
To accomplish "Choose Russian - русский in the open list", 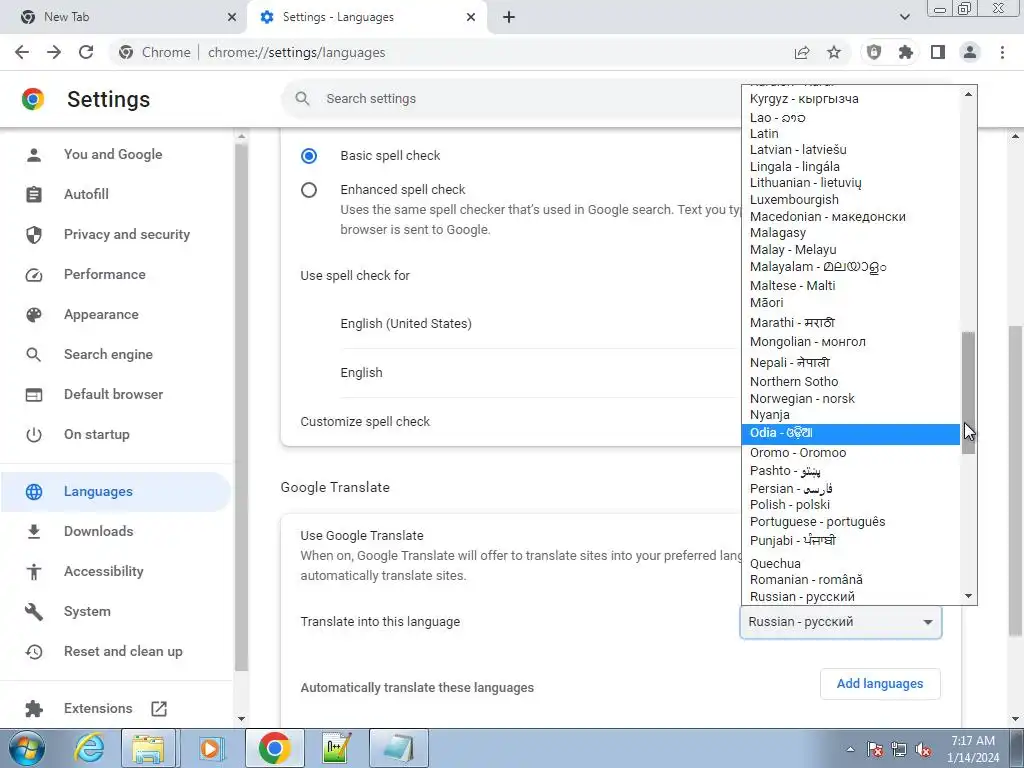I will [x=850, y=597].
